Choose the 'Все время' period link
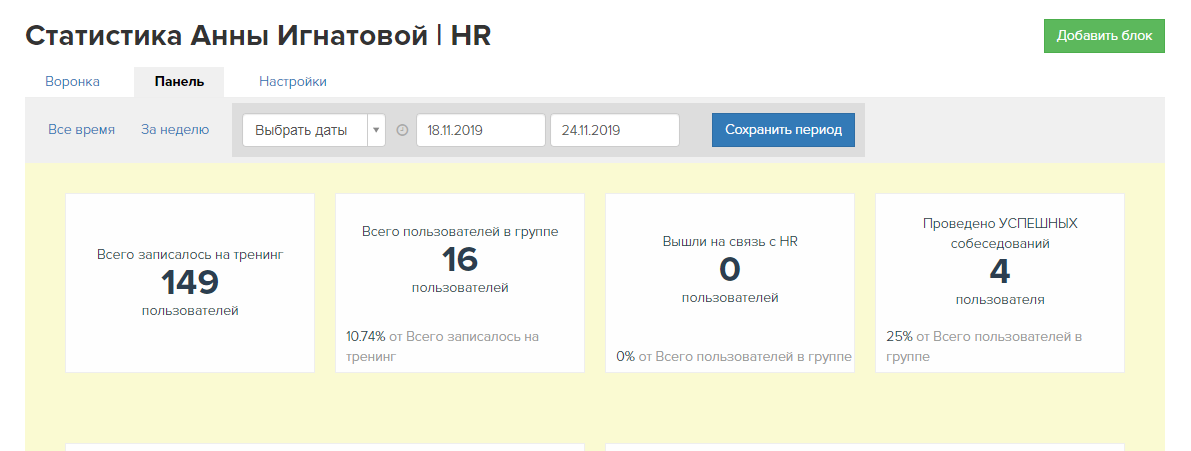Screen dimensions: 1191x451 81,129
